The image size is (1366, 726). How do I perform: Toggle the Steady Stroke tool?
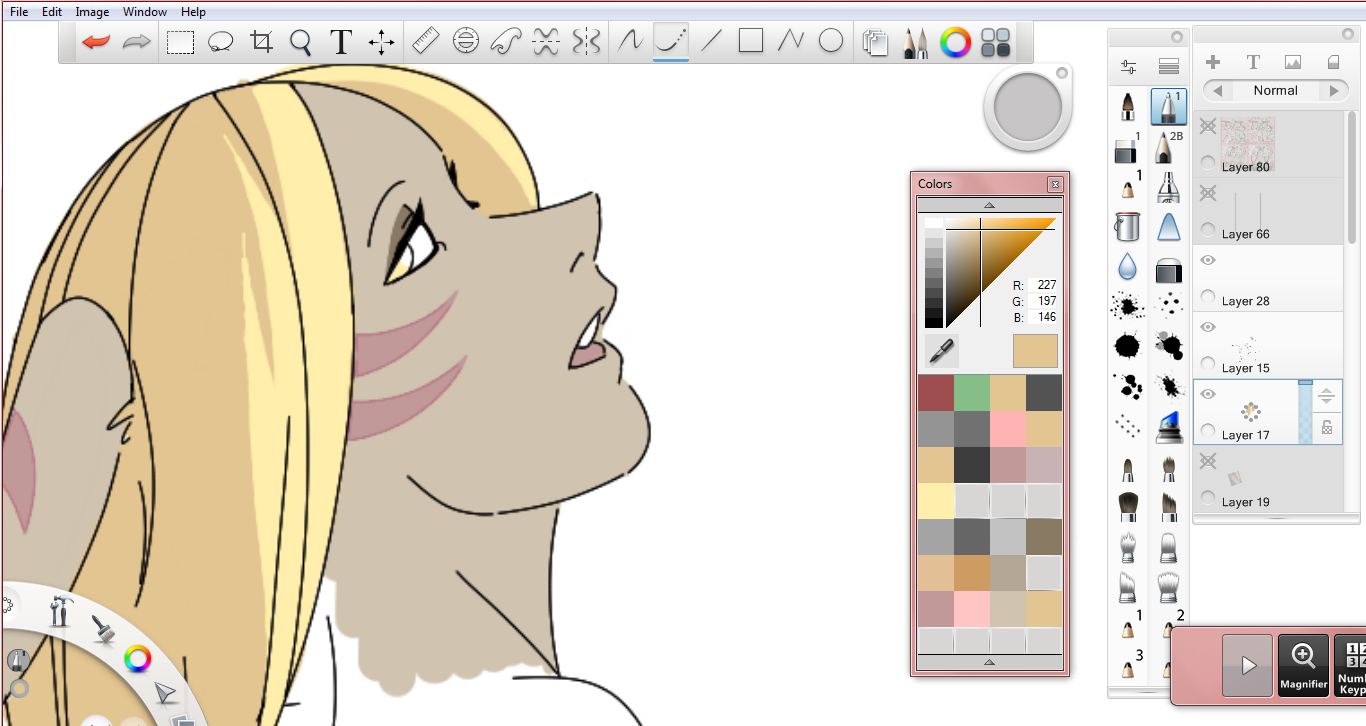point(631,42)
